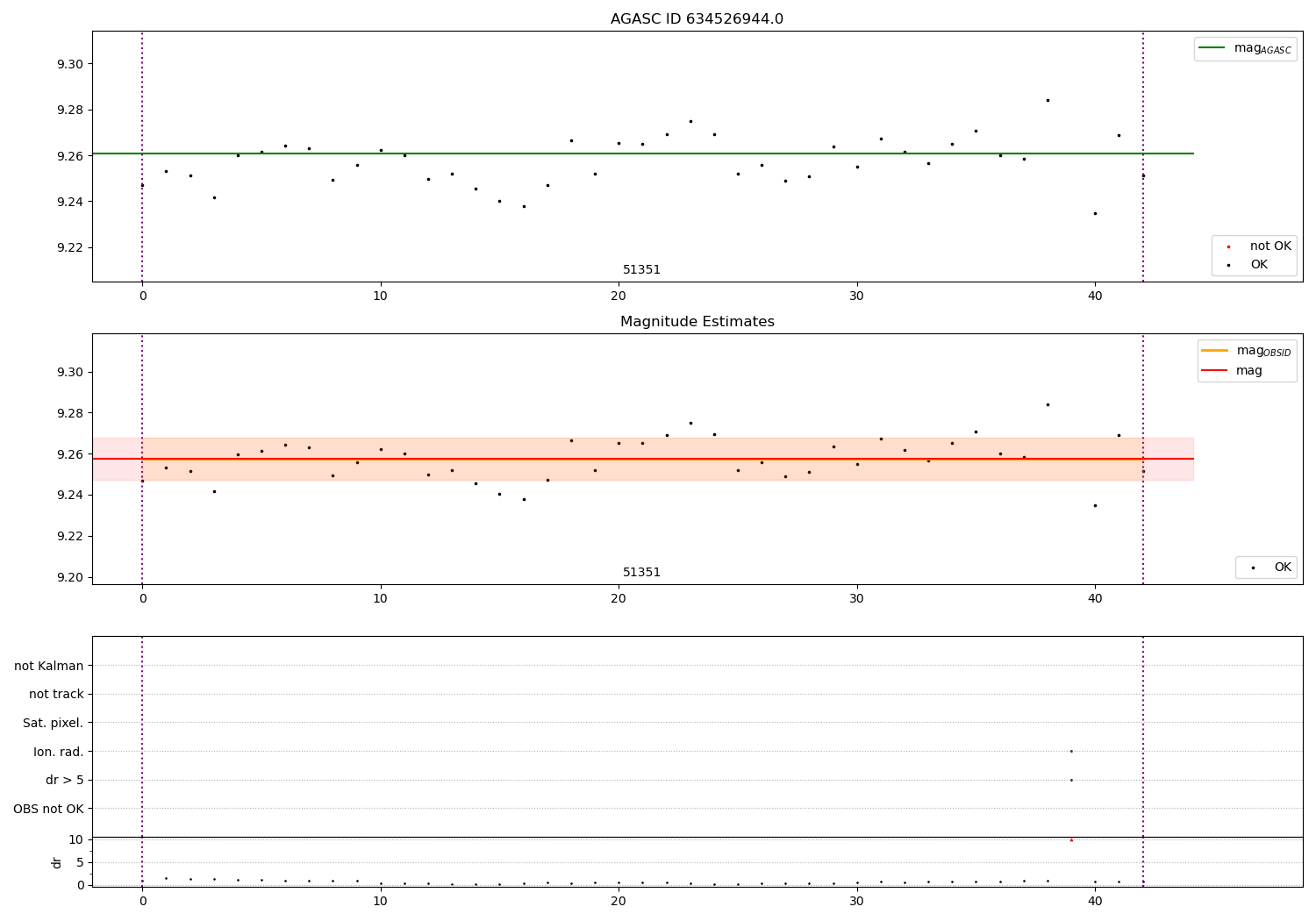Click the 10 tick label on the dr axis

pos(76,839)
